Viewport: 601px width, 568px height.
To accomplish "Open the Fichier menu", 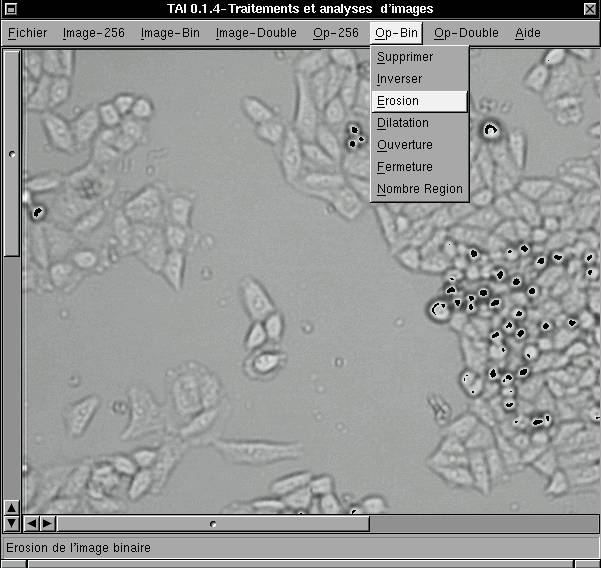I will 27,33.
